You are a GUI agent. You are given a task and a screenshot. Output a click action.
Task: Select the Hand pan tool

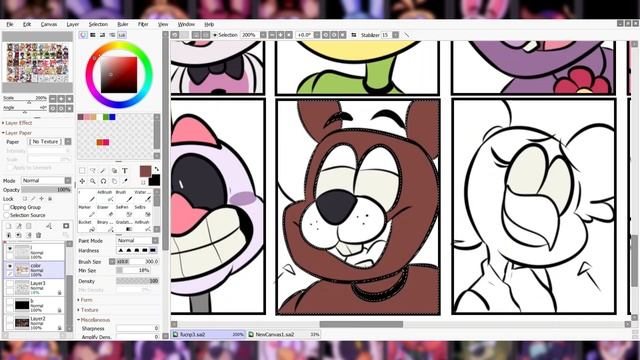pos(114,181)
